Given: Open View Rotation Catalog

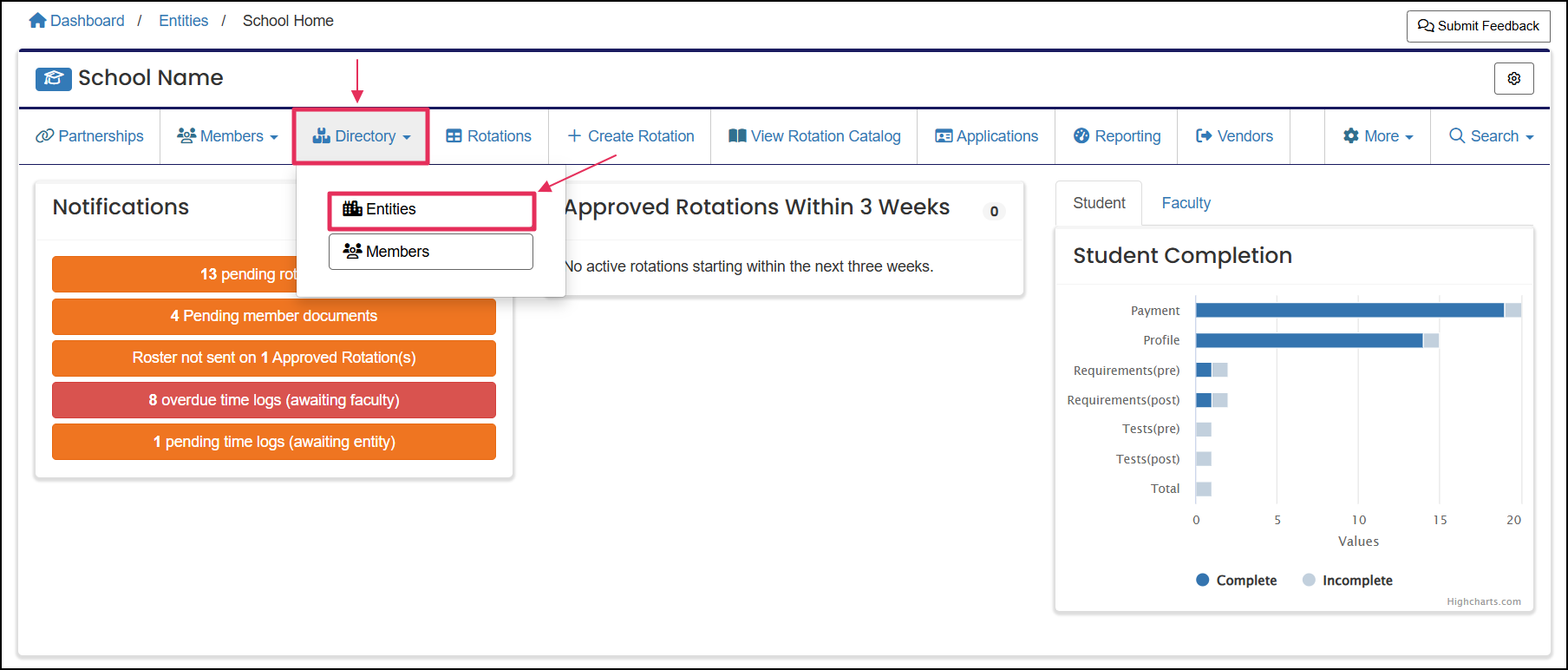Looking at the screenshot, I should [x=814, y=136].
